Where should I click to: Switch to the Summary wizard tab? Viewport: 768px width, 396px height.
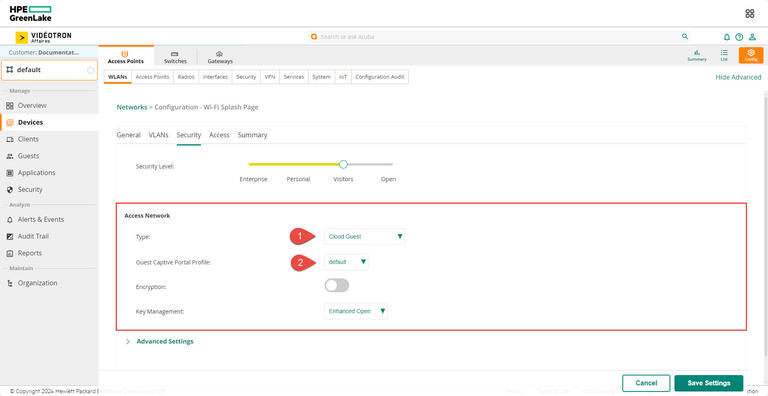[x=253, y=135]
